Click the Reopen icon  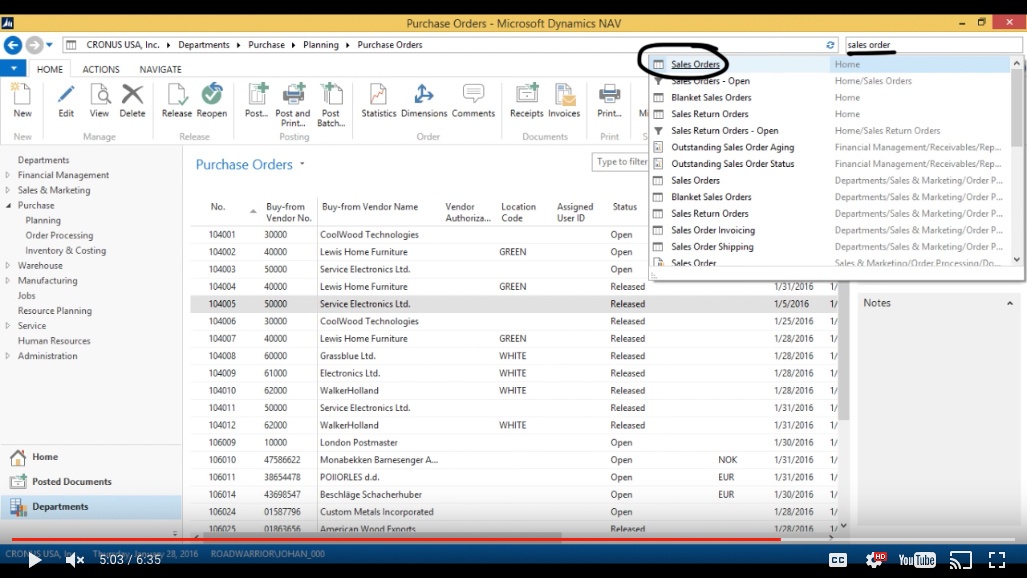[212, 94]
